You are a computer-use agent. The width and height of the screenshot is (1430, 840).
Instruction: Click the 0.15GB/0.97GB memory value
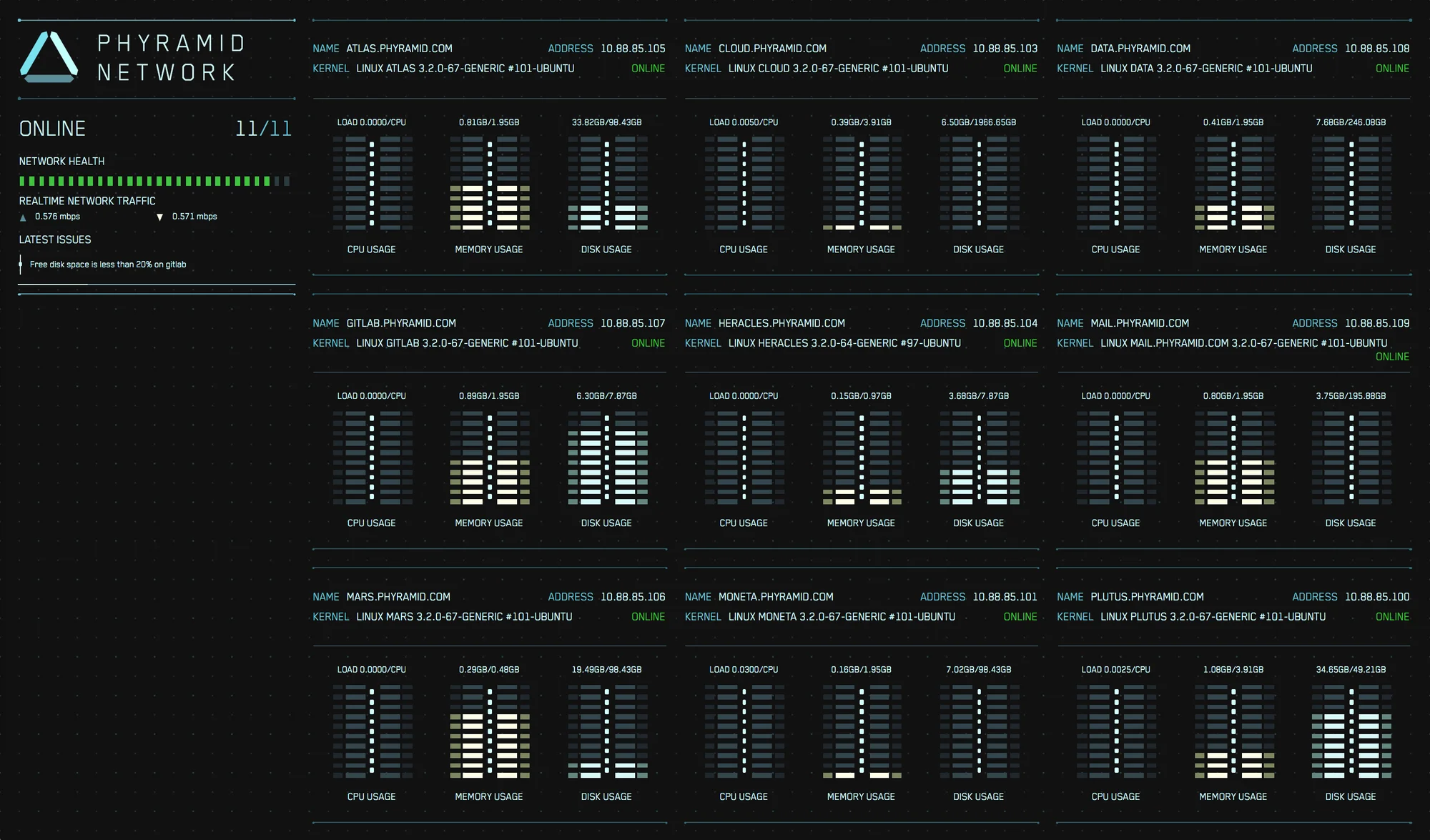862,396
